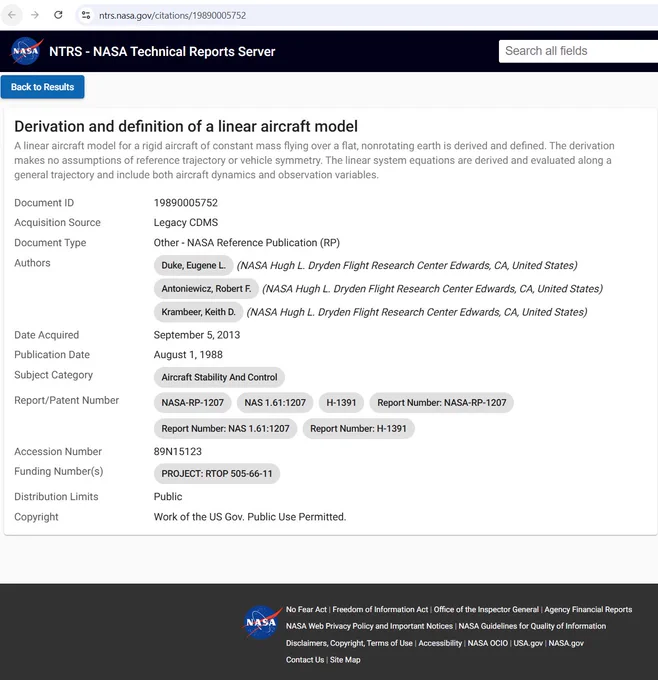The width and height of the screenshot is (658, 680).
Task: Click Duke's Dryden Flight Research Center affiliation
Action: pyautogui.click(x=407, y=265)
